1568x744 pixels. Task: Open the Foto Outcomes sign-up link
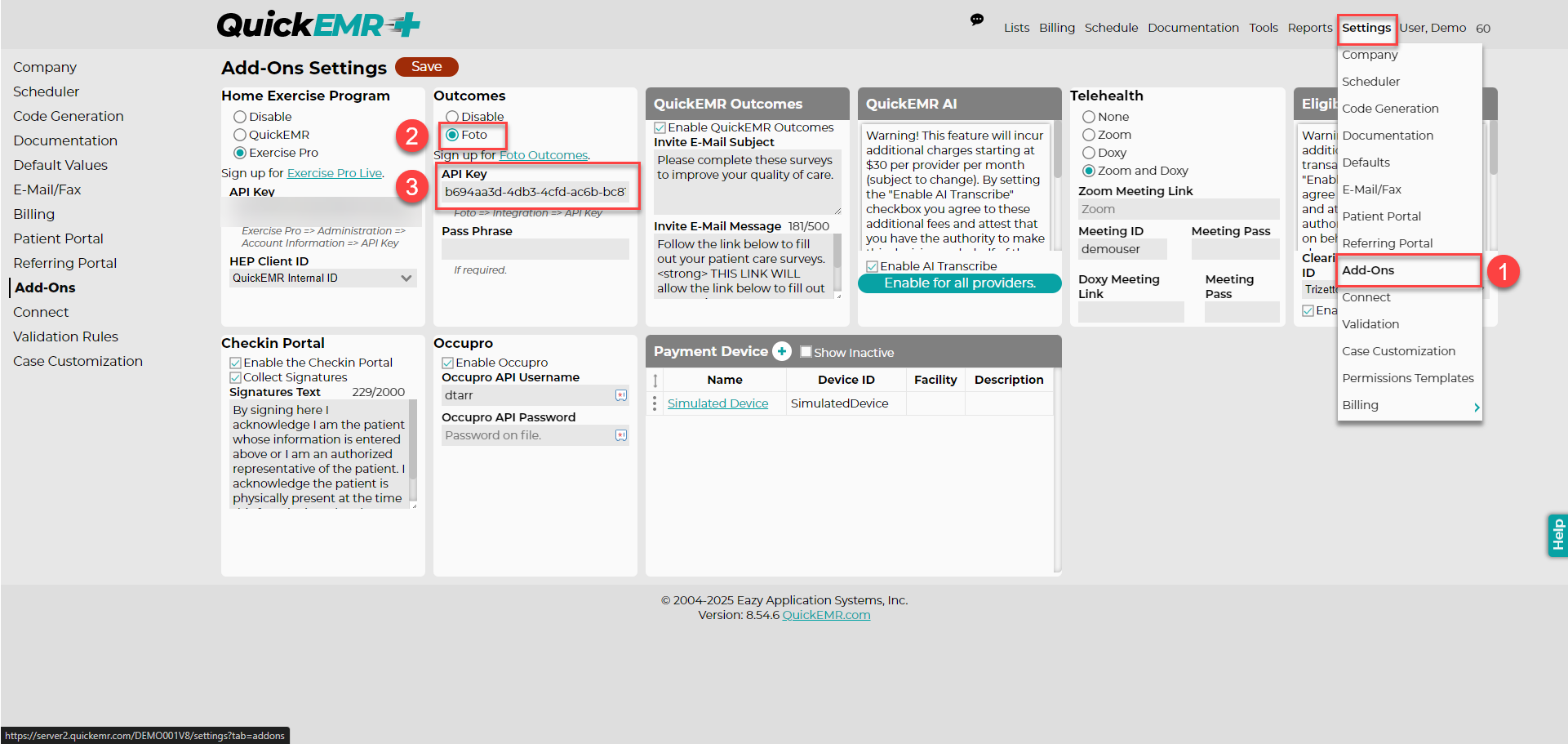(x=544, y=155)
